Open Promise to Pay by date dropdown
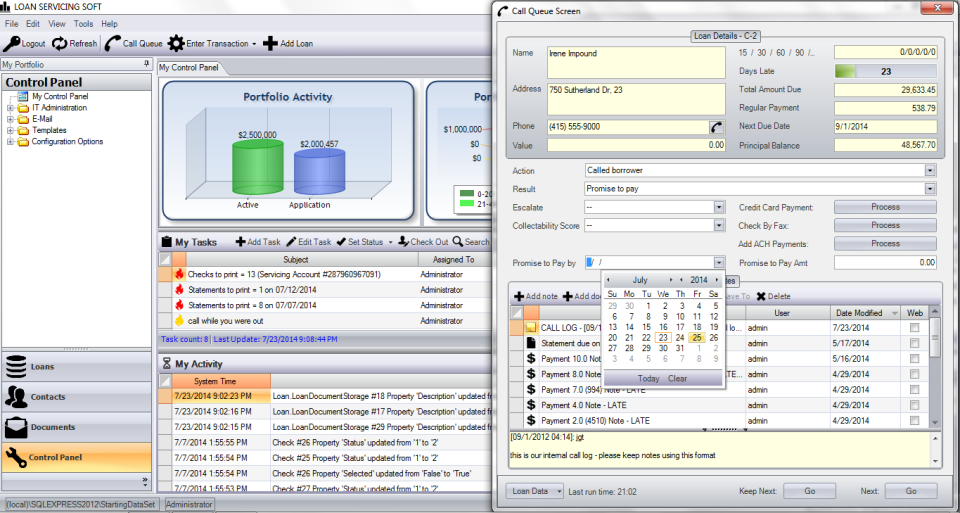Viewport: 960px width, 513px height. pyautogui.click(x=719, y=263)
